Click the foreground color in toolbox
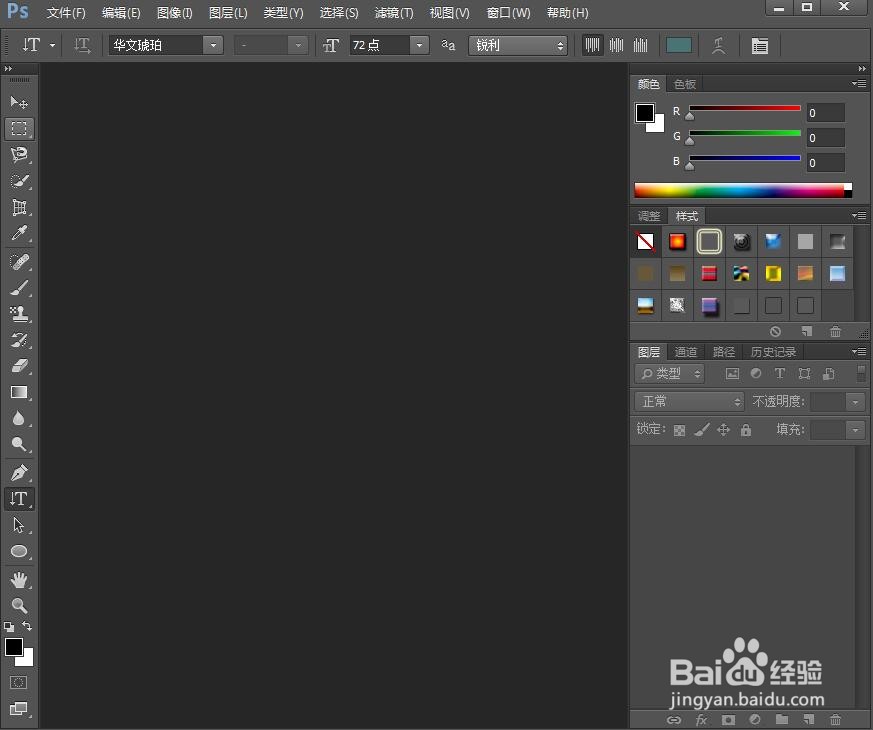Viewport: 873px width, 730px height. [x=13, y=647]
